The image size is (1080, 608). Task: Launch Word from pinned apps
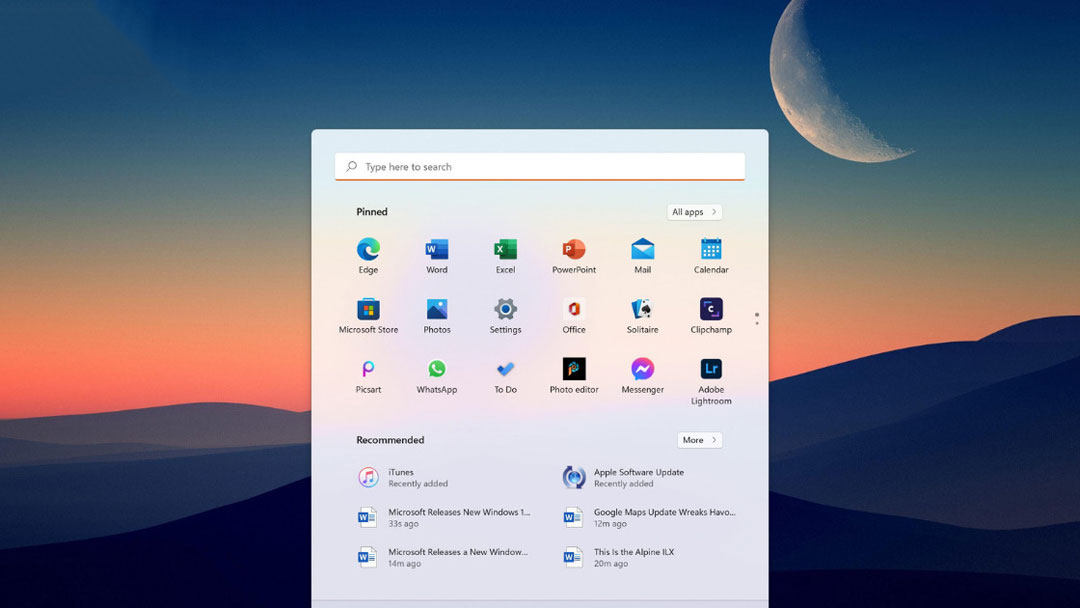[x=437, y=250]
